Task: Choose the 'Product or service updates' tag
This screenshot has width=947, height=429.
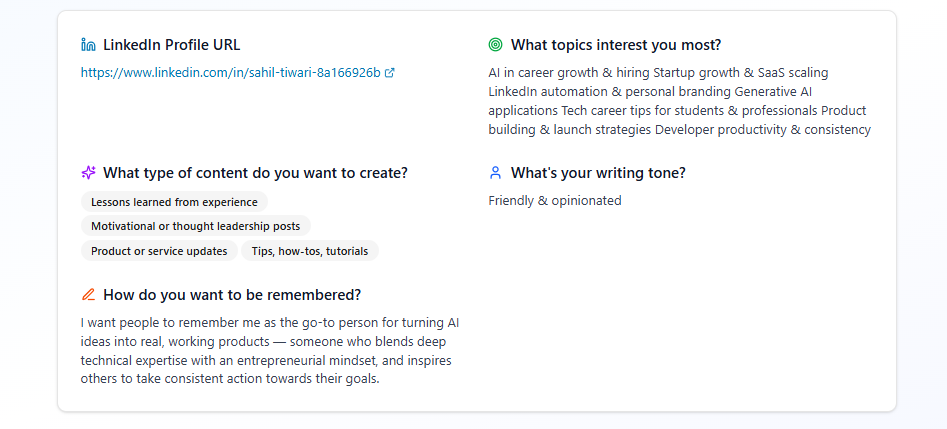Action: [x=159, y=251]
